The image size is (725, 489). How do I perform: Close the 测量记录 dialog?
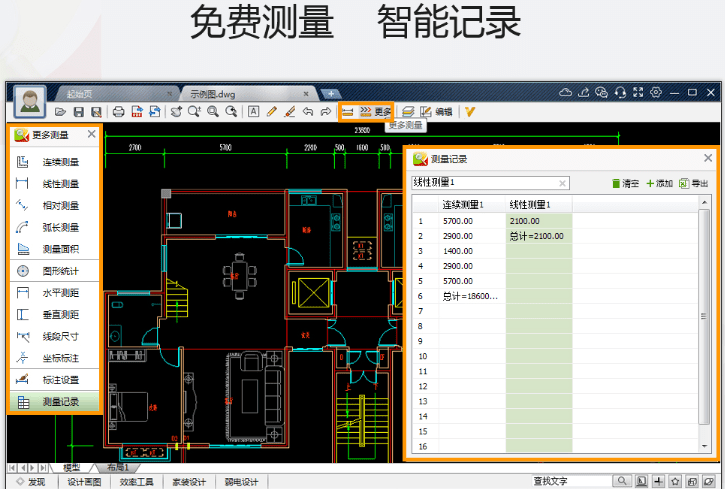(708, 158)
